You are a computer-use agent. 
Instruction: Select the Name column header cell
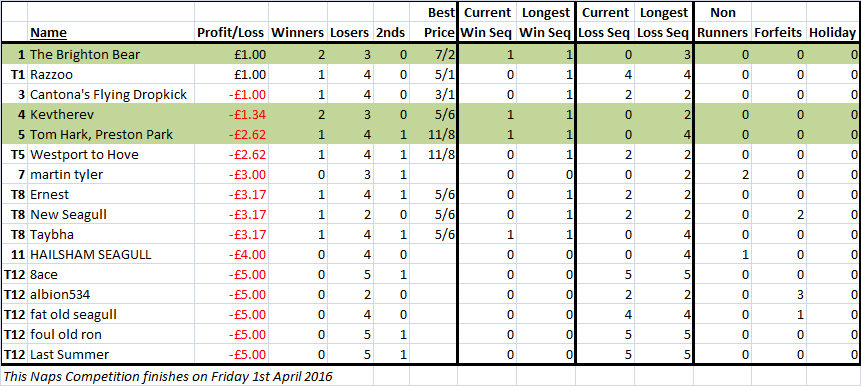tap(111, 33)
